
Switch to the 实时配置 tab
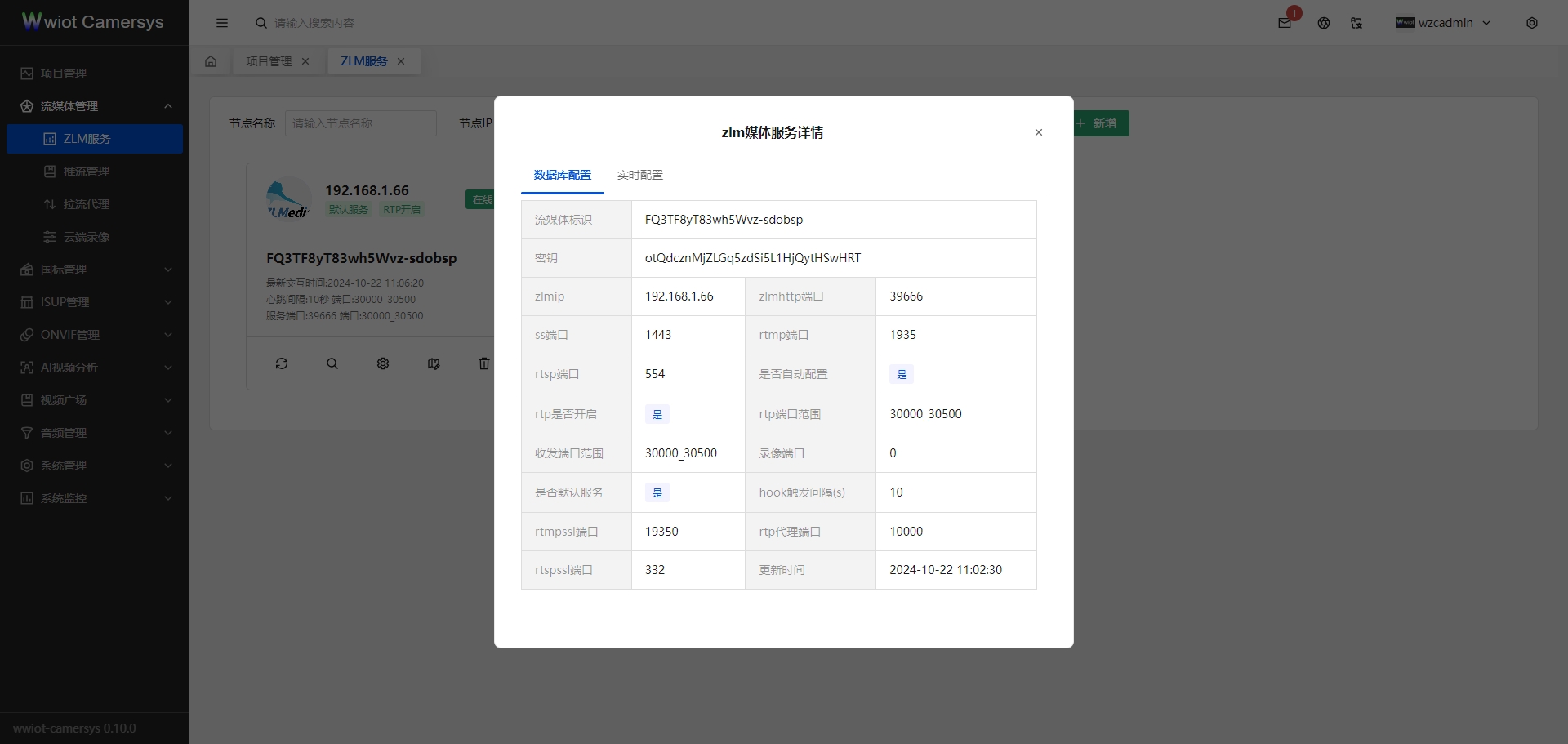point(639,175)
